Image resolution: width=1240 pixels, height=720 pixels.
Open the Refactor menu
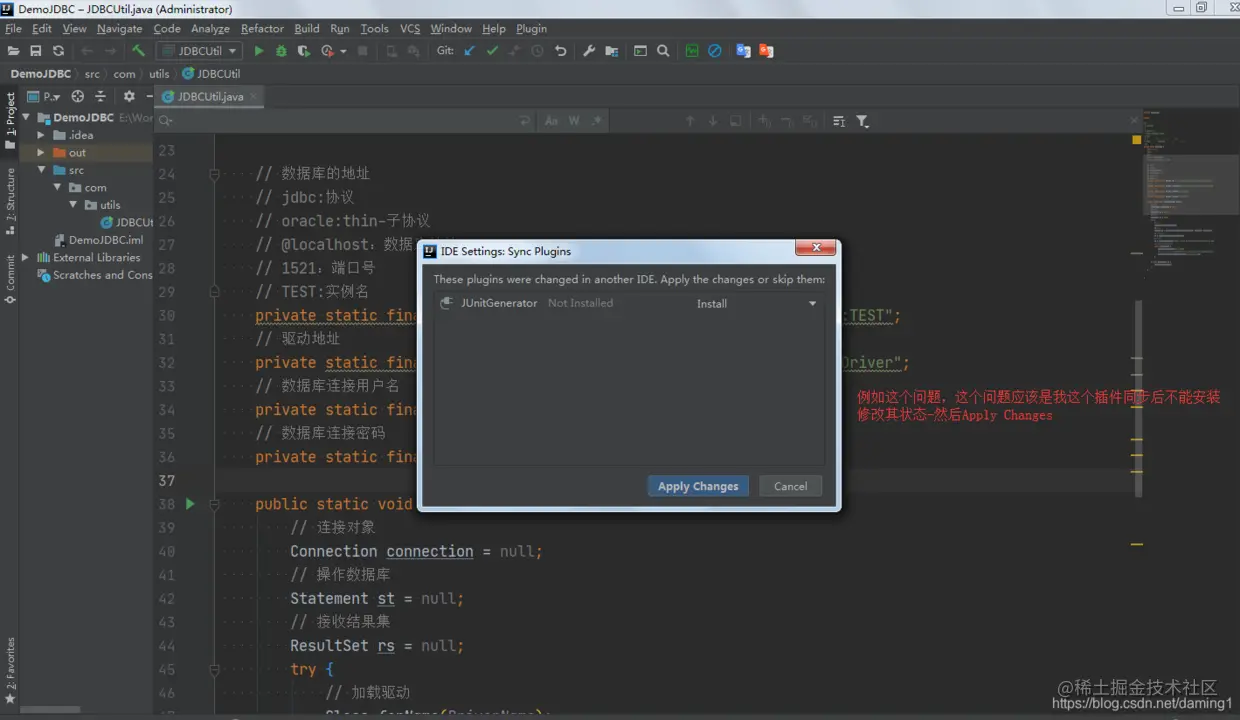(262, 28)
